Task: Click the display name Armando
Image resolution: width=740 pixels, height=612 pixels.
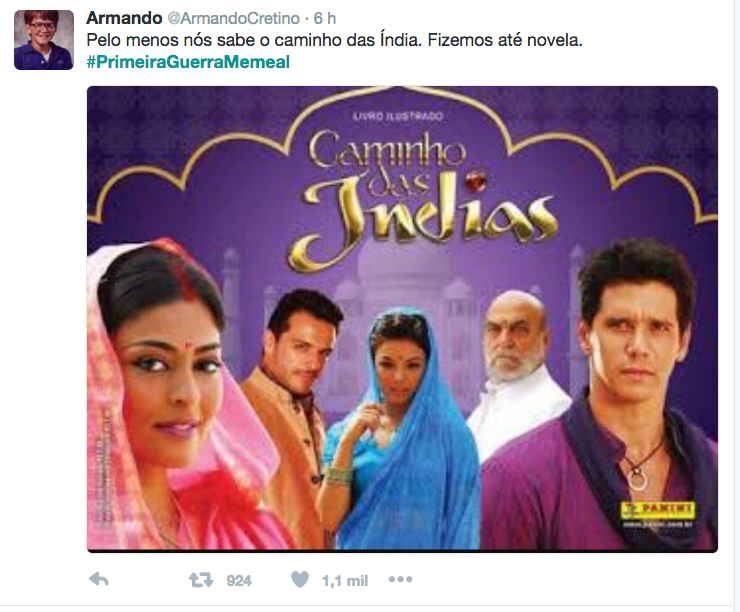Action: pyautogui.click(x=124, y=18)
